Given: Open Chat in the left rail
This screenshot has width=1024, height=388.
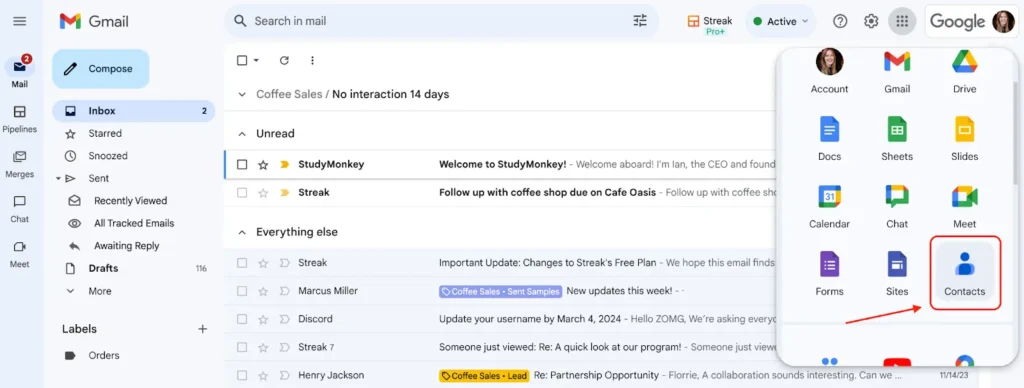Looking at the screenshot, I should point(20,209).
